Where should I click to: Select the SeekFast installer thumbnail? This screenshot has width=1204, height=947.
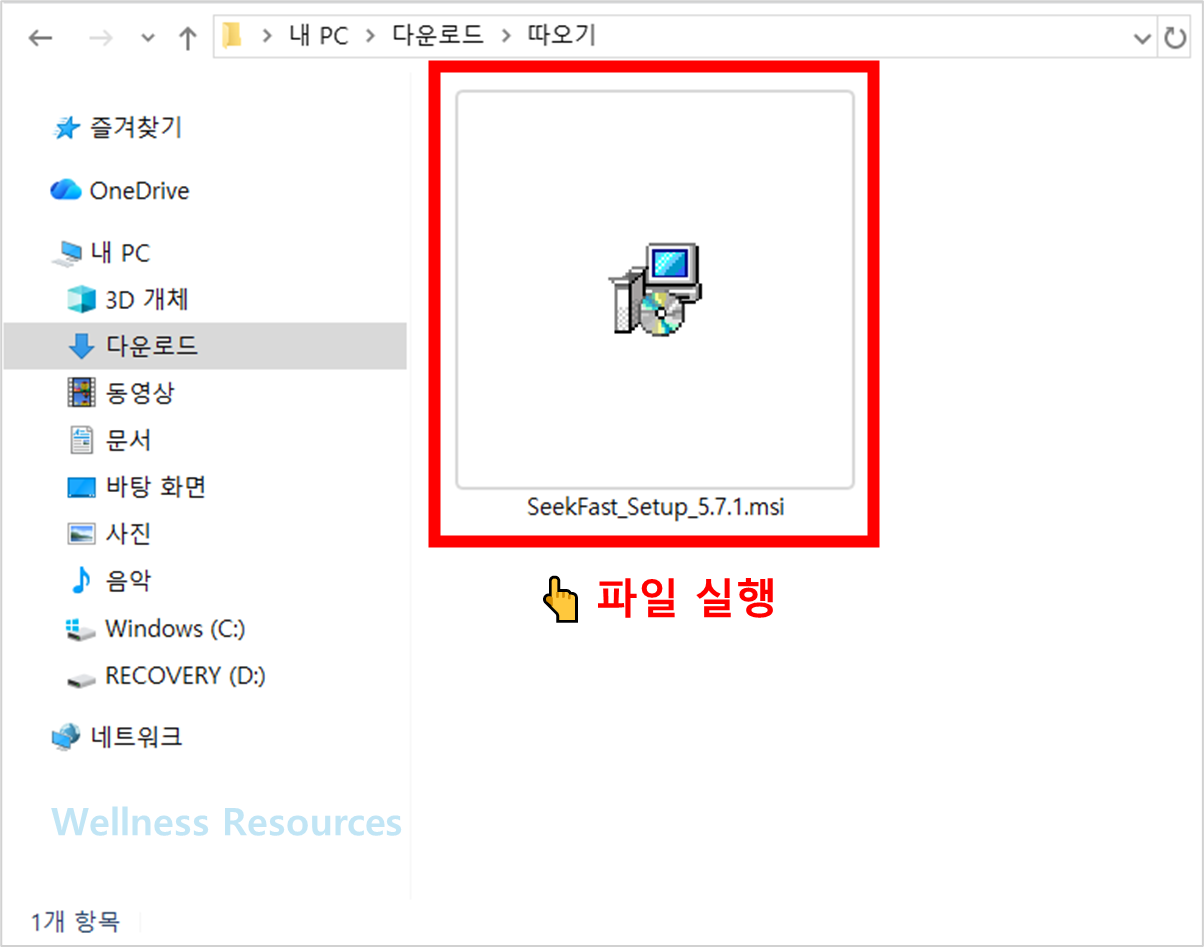[655, 290]
